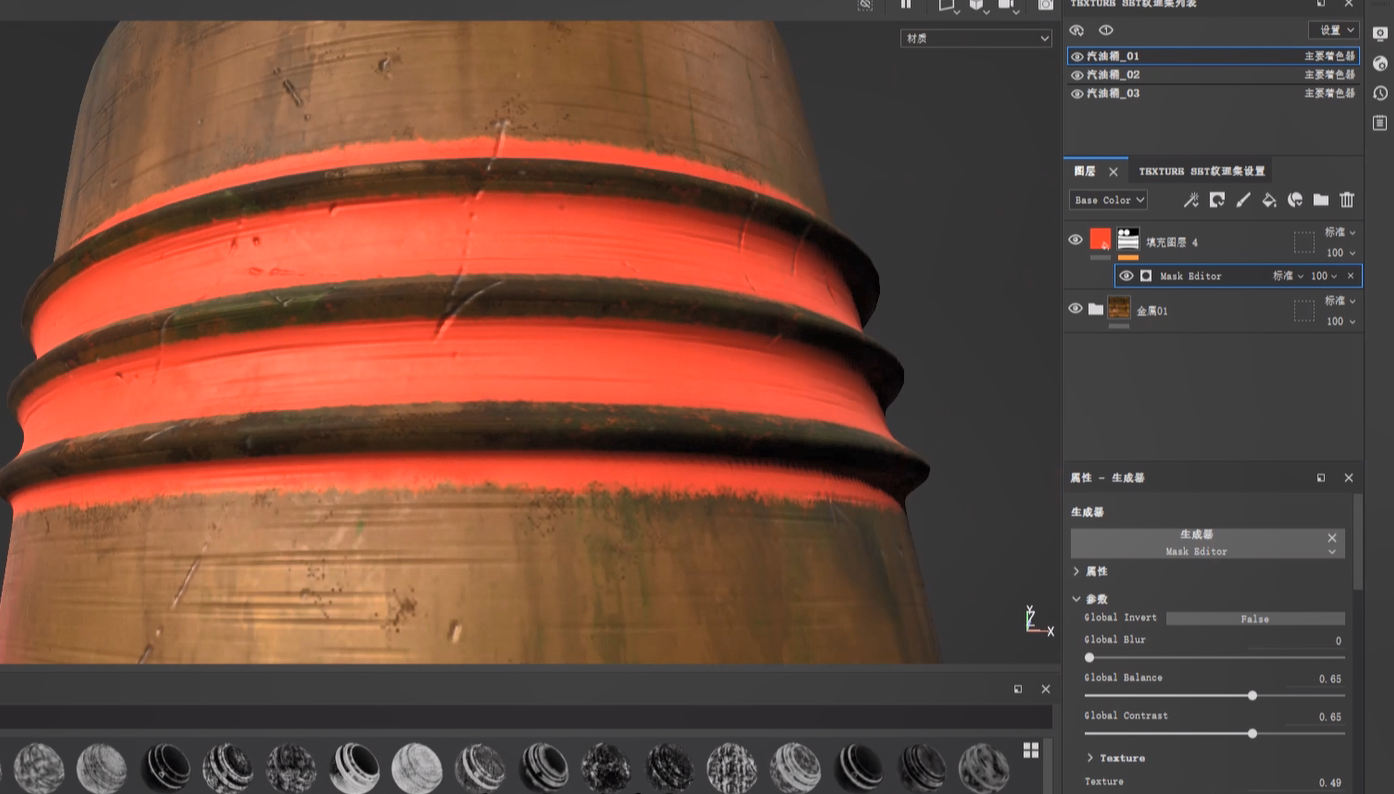Add a paint layer with the brush icon
This screenshot has width=1394, height=794.
[1243, 200]
